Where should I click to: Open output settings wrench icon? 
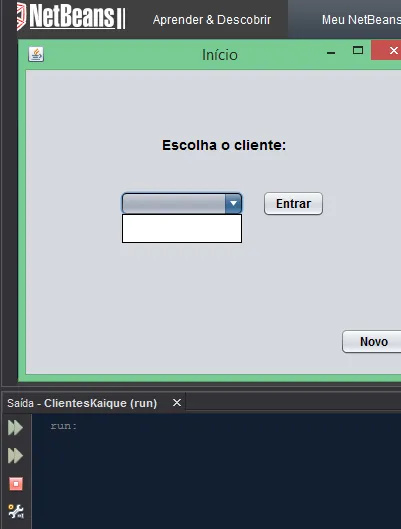pyautogui.click(x=16, y=511)
